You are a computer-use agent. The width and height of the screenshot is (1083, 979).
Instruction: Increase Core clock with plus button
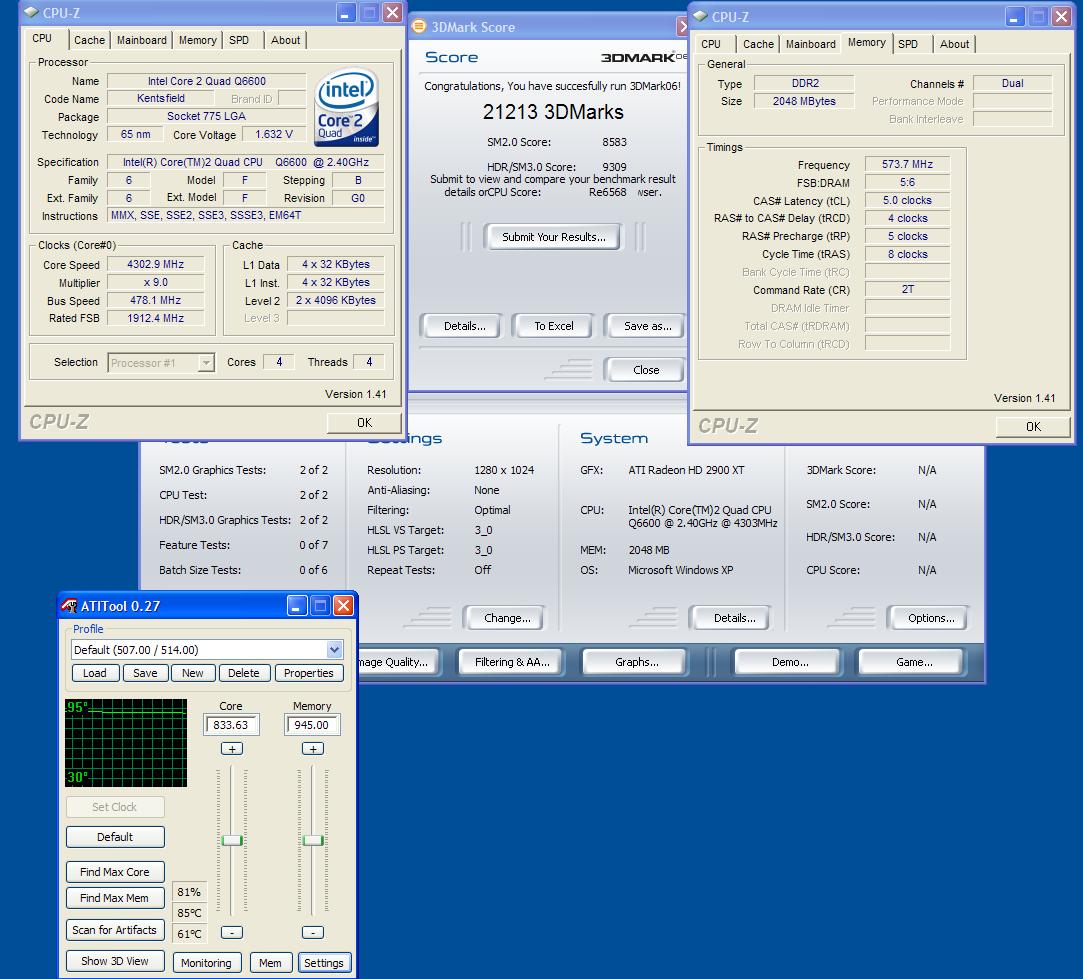pyautogui.click(x=232, y=749)
